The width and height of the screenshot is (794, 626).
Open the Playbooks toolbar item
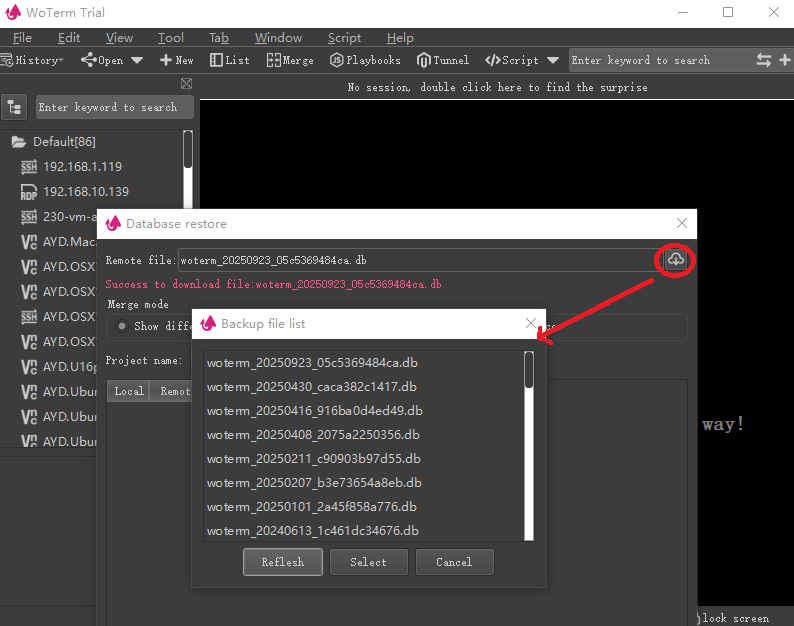tap(365, 60)
